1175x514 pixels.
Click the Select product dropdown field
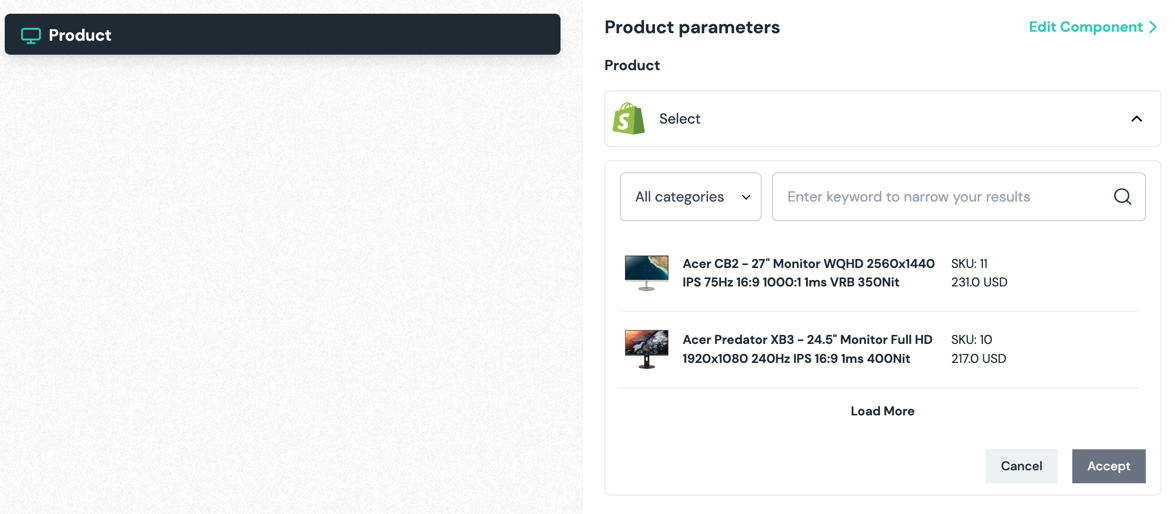pos(880,119)
